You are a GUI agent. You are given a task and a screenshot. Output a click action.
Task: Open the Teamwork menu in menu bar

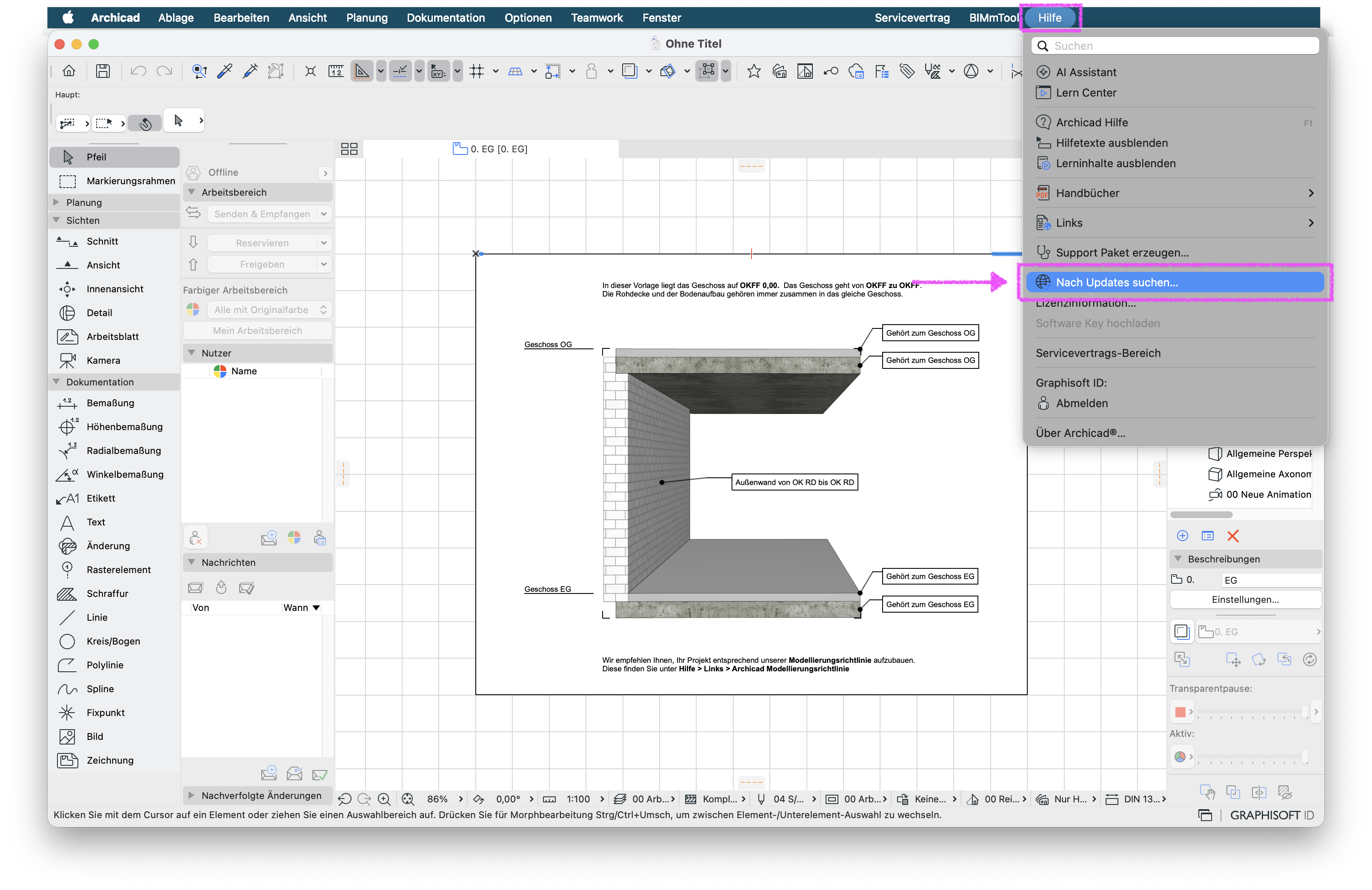tap(597, 18)
